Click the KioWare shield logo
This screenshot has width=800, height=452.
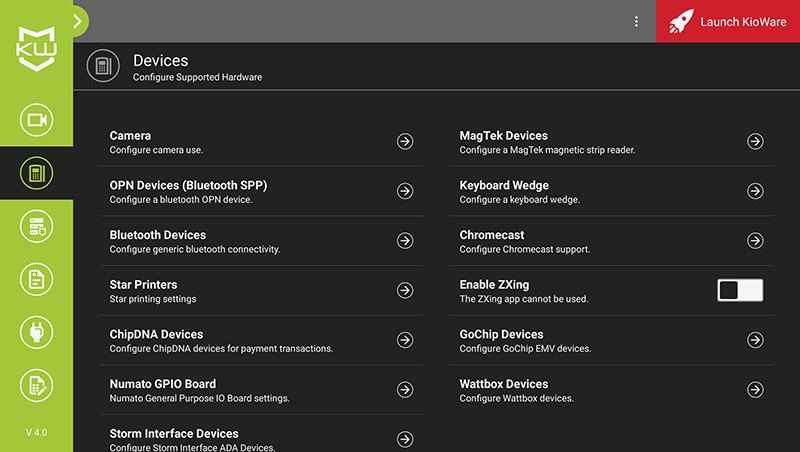click(36, 49)
